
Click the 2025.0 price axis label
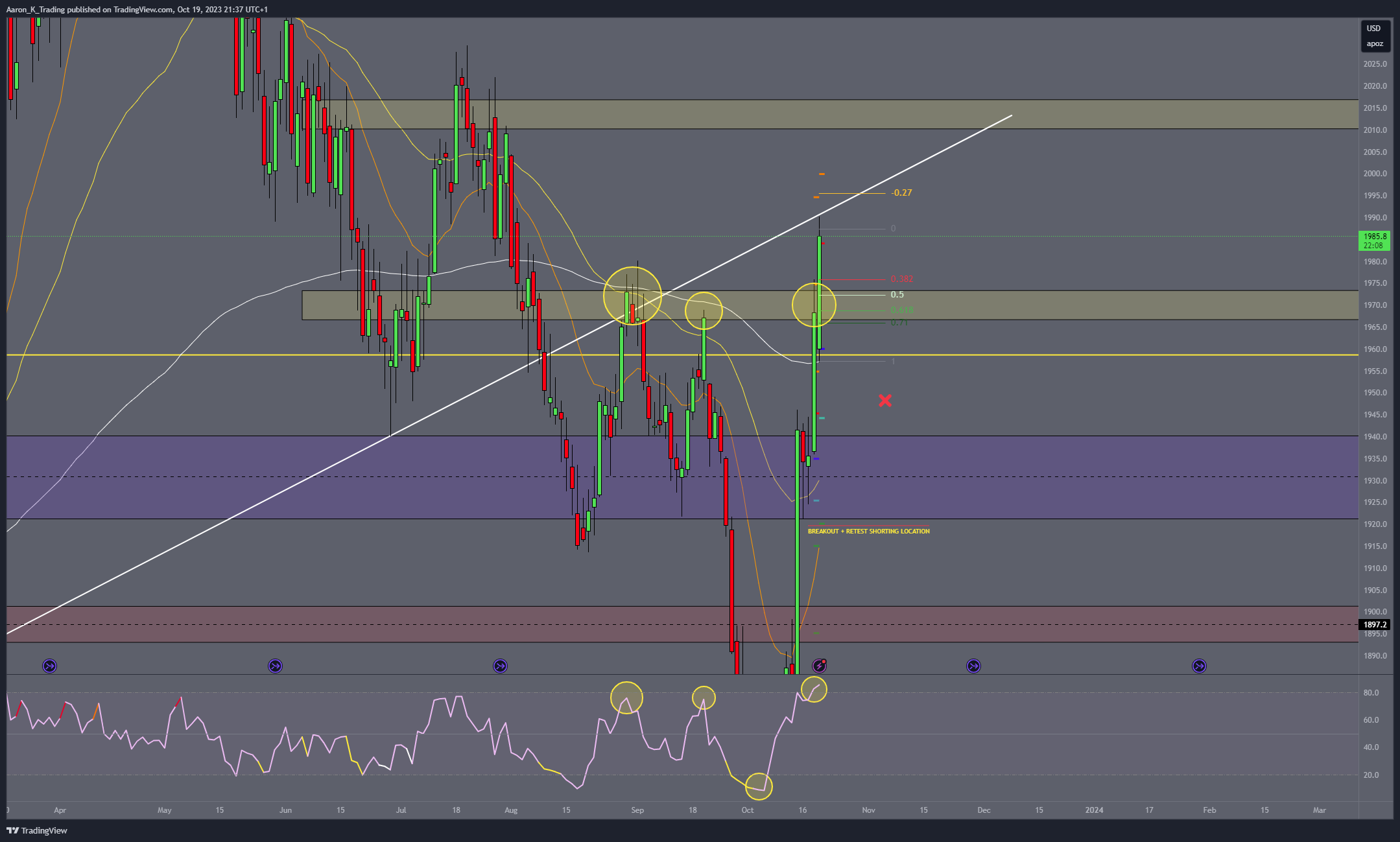click(1375, 64)
